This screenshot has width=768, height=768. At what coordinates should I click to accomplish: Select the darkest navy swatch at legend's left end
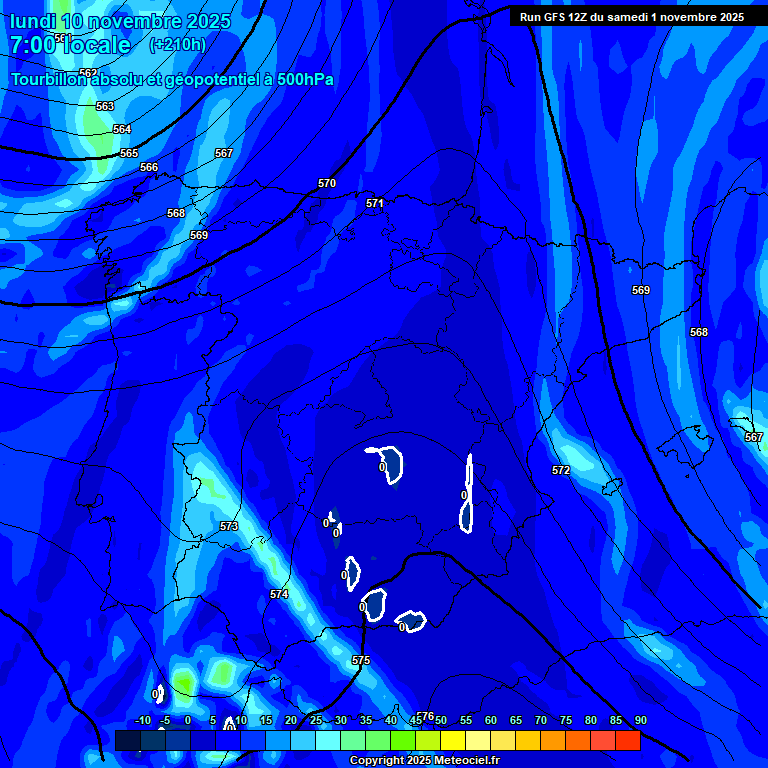point(127,740)
